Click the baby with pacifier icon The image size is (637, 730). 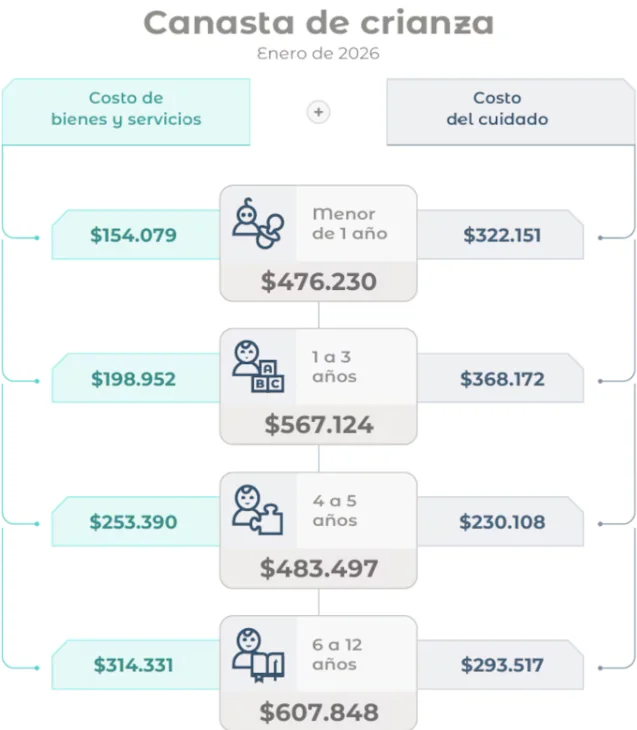tap(258, 224)
